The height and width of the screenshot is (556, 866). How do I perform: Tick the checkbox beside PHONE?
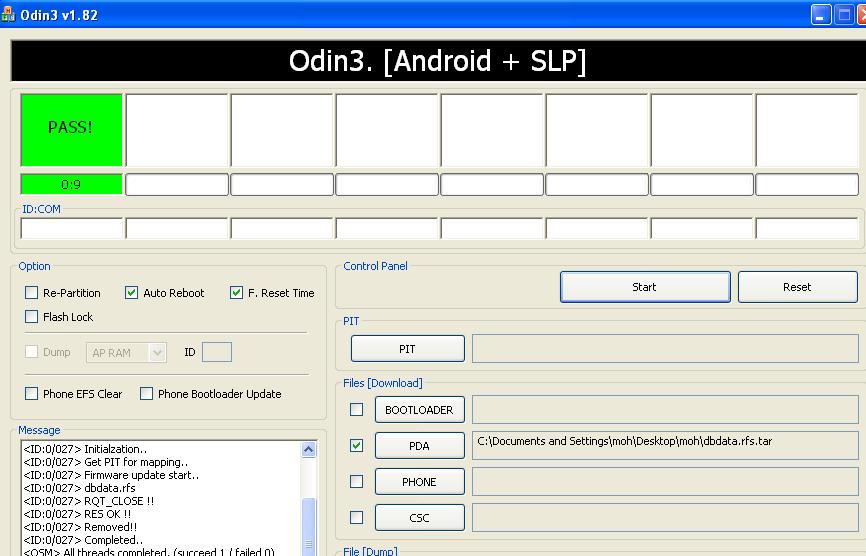pyautogui.click(x=357, y=481)
